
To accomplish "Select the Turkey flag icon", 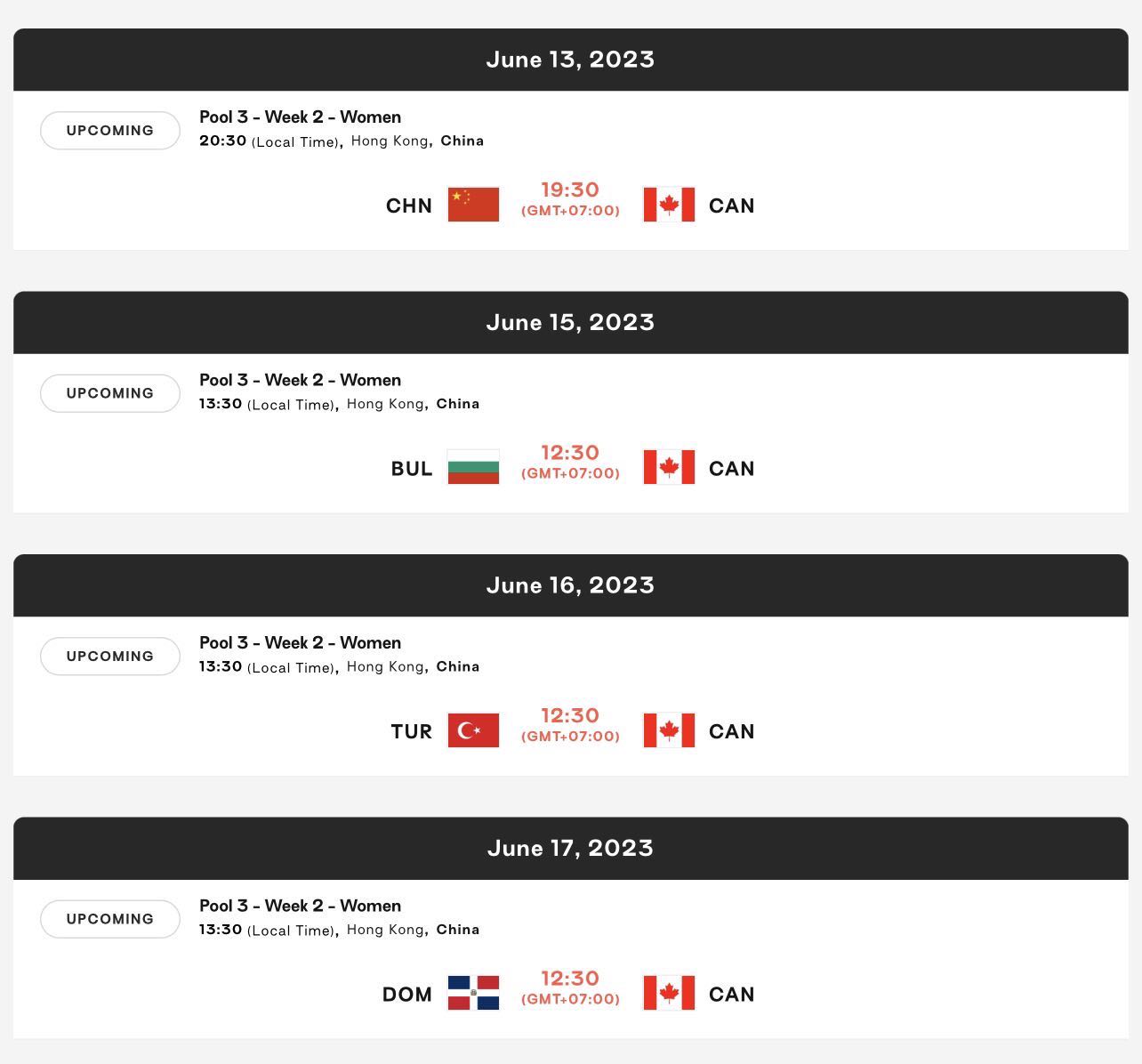I will (x=473, y=730).
